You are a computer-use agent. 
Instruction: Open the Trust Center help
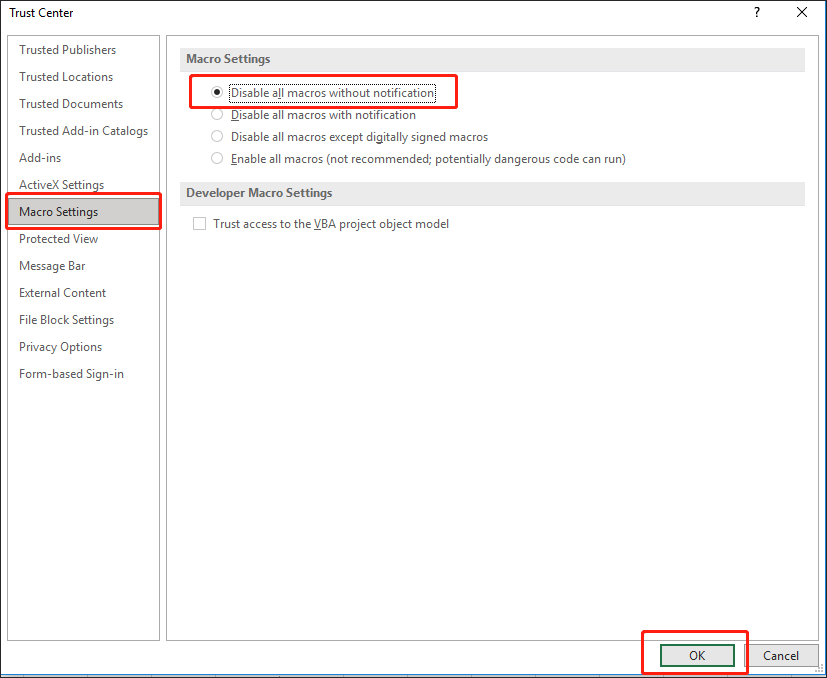[x=757, y=12]
